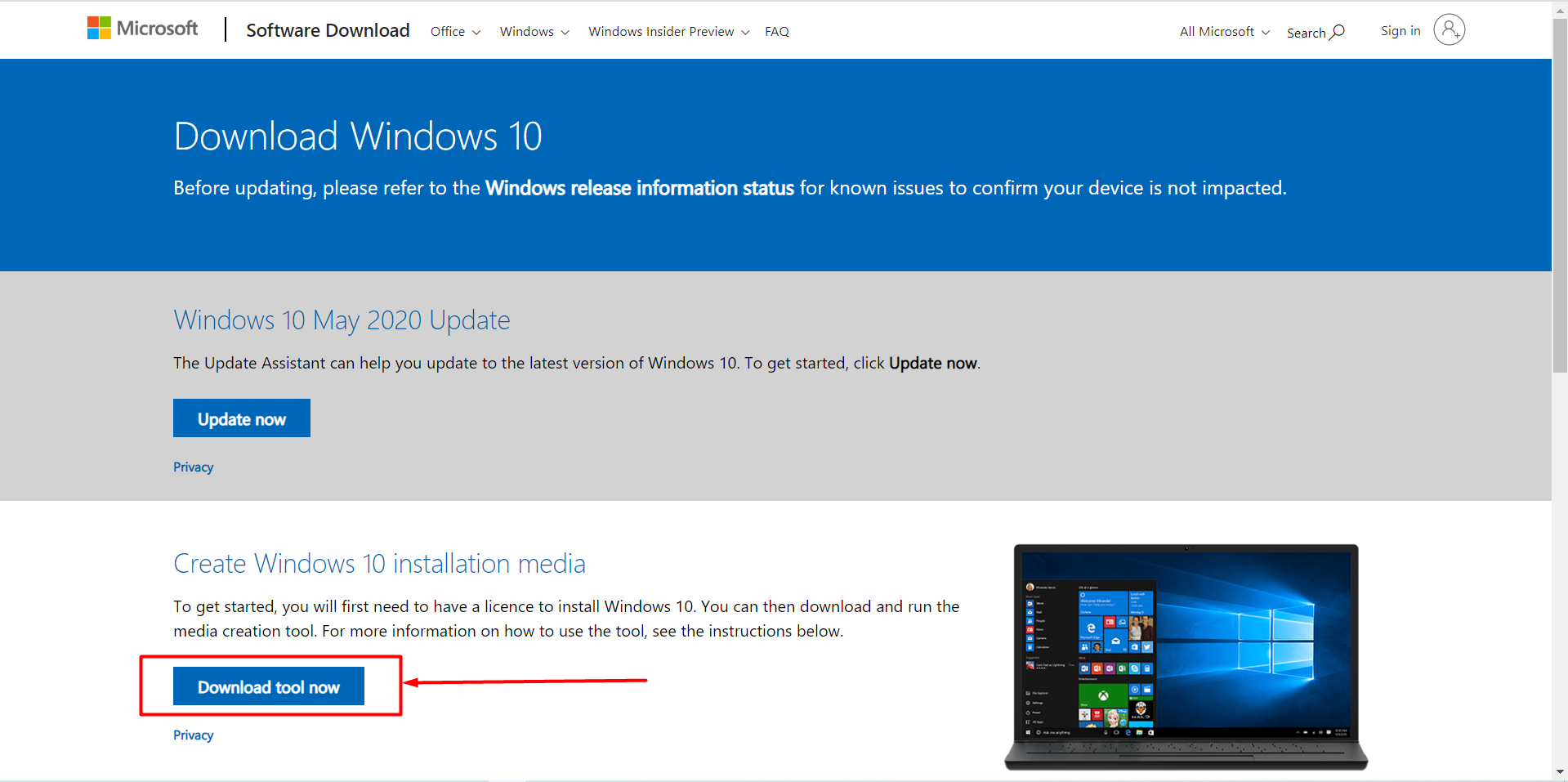Viewport: 1568px width, 782px height.
Task: Open the FAQ page
Action: [776, 31]
